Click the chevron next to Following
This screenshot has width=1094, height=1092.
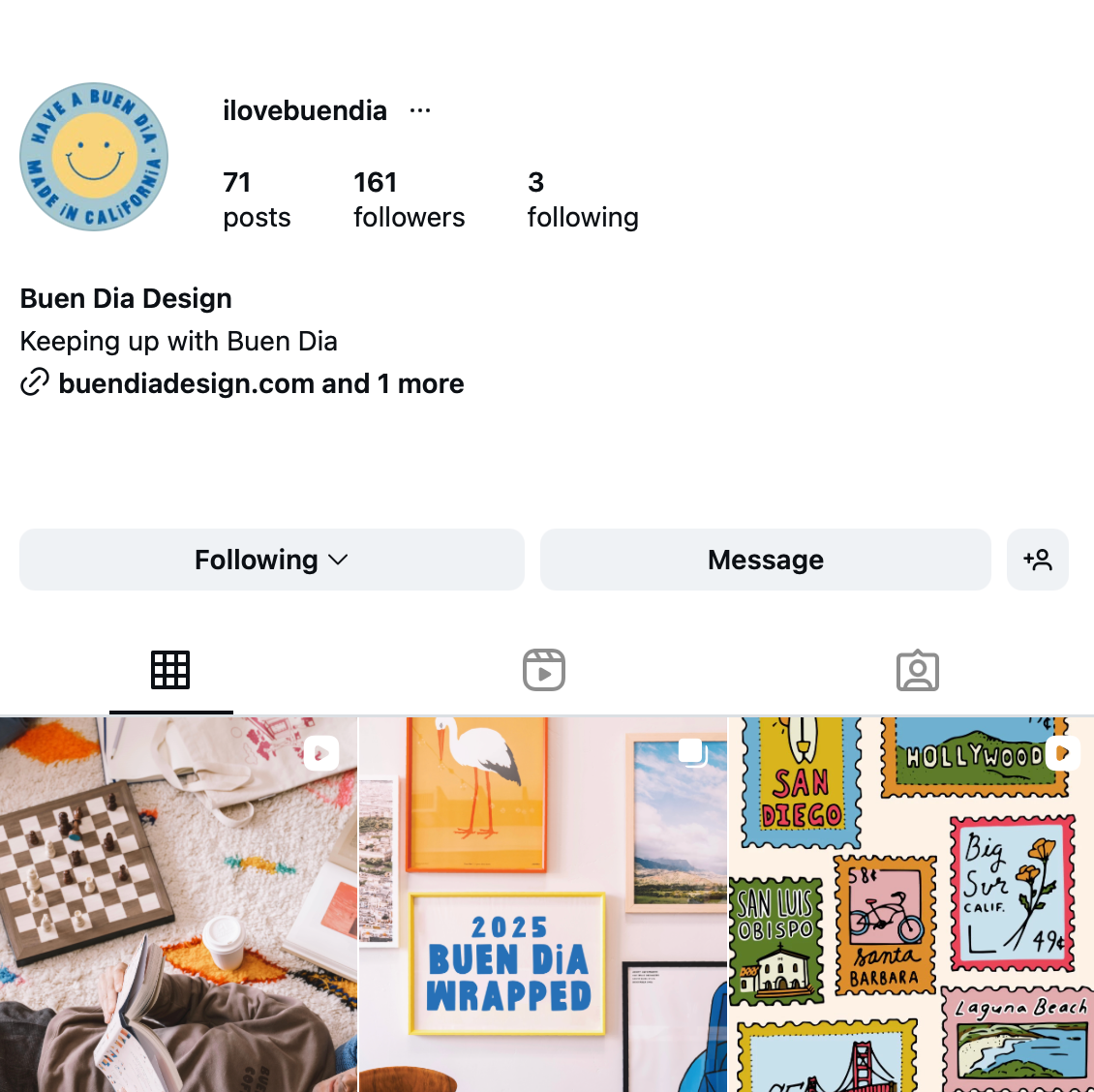(338, 561)
